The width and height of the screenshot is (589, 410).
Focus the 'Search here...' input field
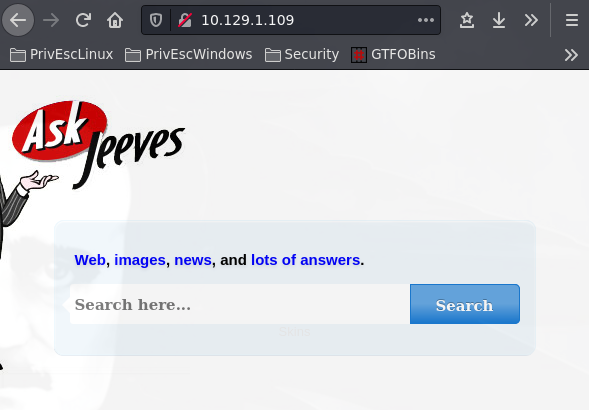(240, 304)
